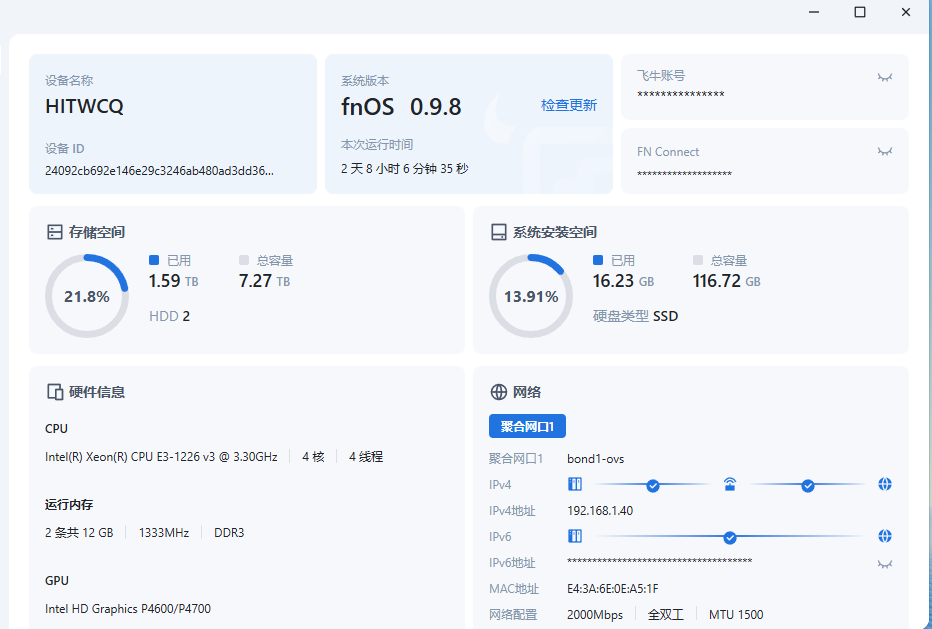Click the bond1-ovs interface name
This screenshot has width=932, height=629.
596,459
